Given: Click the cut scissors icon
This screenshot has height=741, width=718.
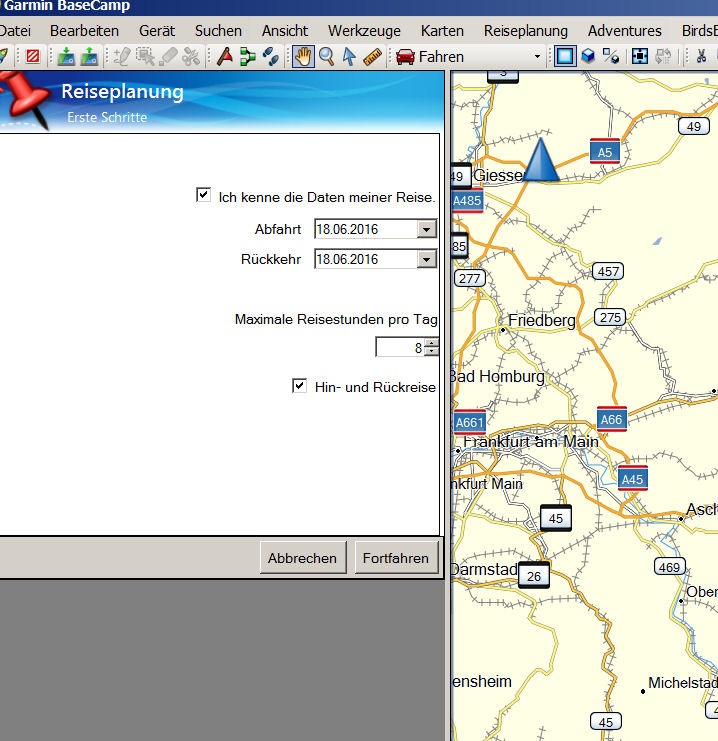Looking at the screenshot, I should (x=701, y=57).
